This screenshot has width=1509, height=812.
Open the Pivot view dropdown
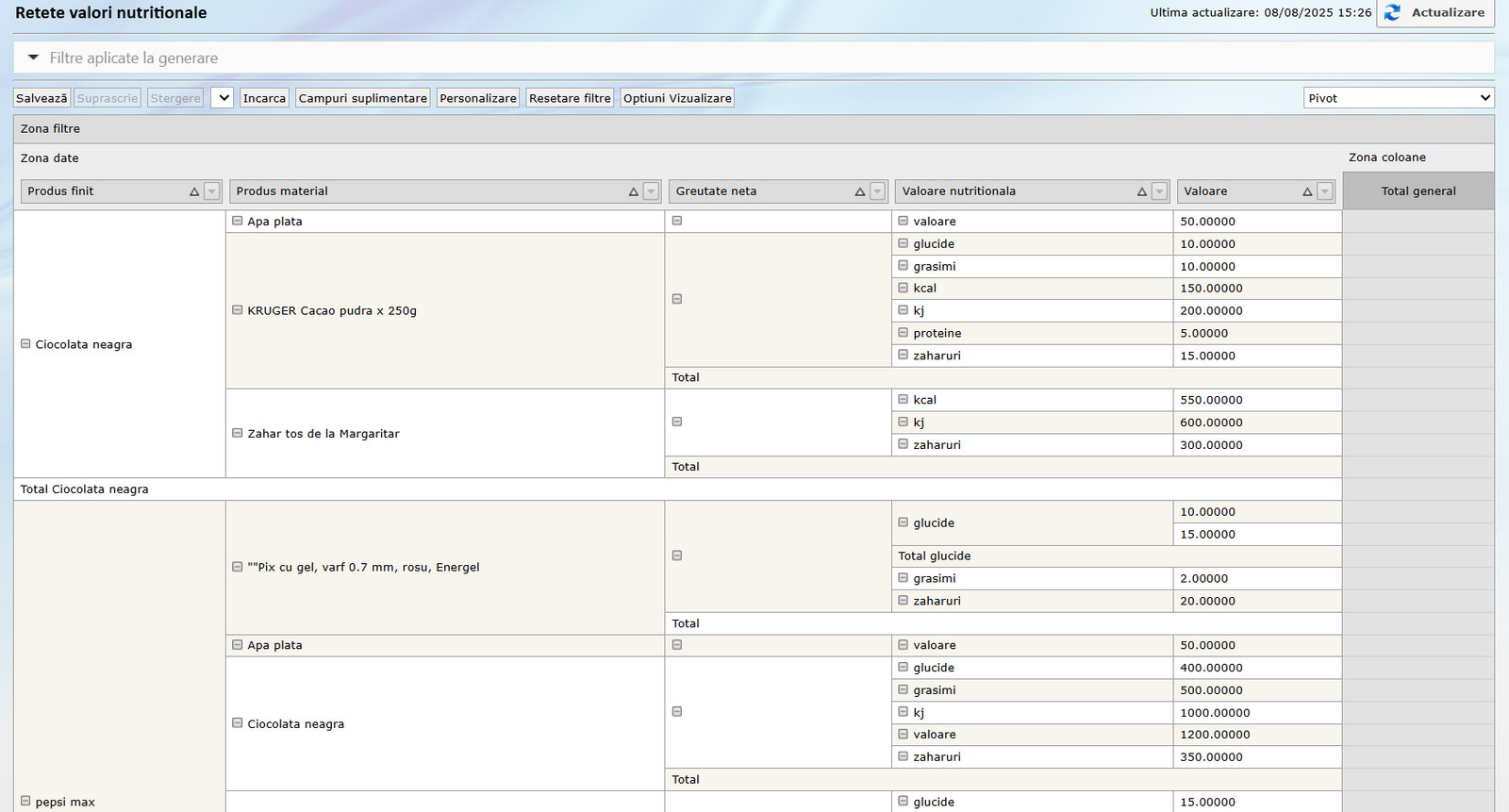(x=1399, y=98)
